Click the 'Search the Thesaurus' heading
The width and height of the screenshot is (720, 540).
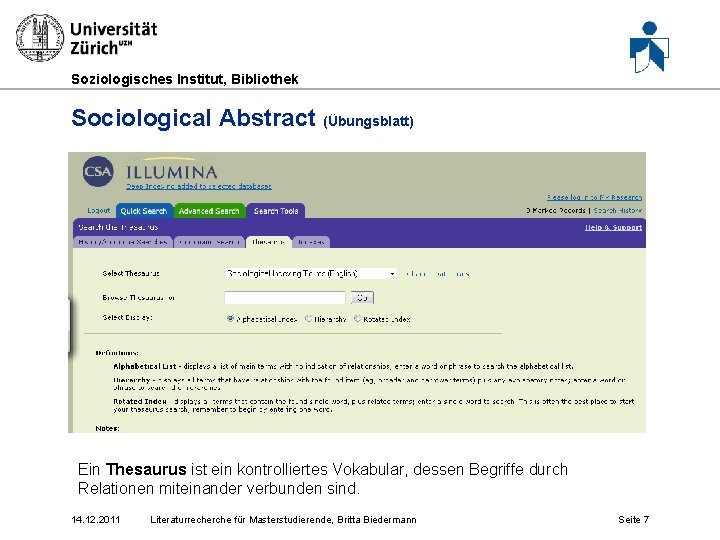[118, 227]
